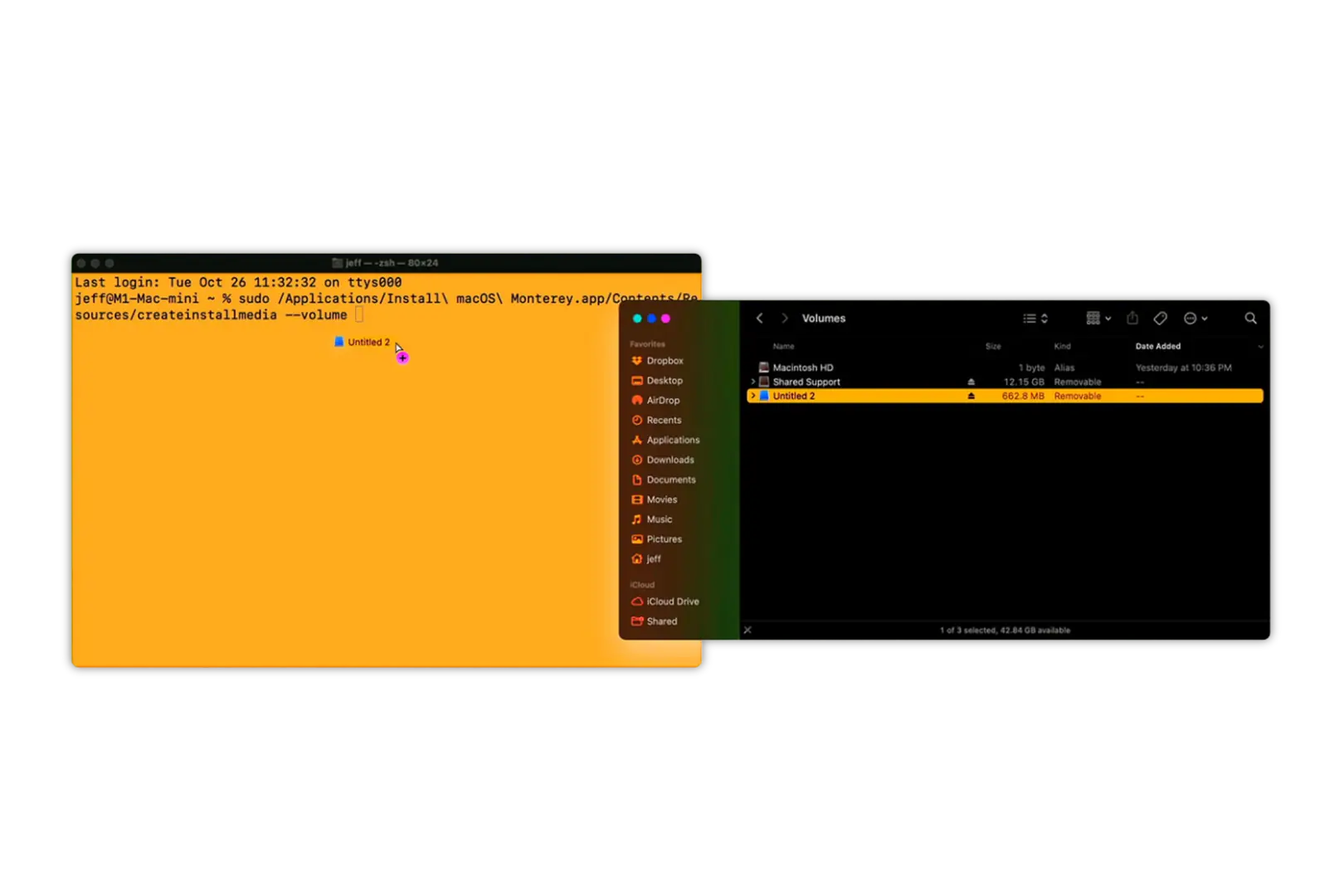Eject the Shared Support volume

pyautogui.click(x=971, y=382)
